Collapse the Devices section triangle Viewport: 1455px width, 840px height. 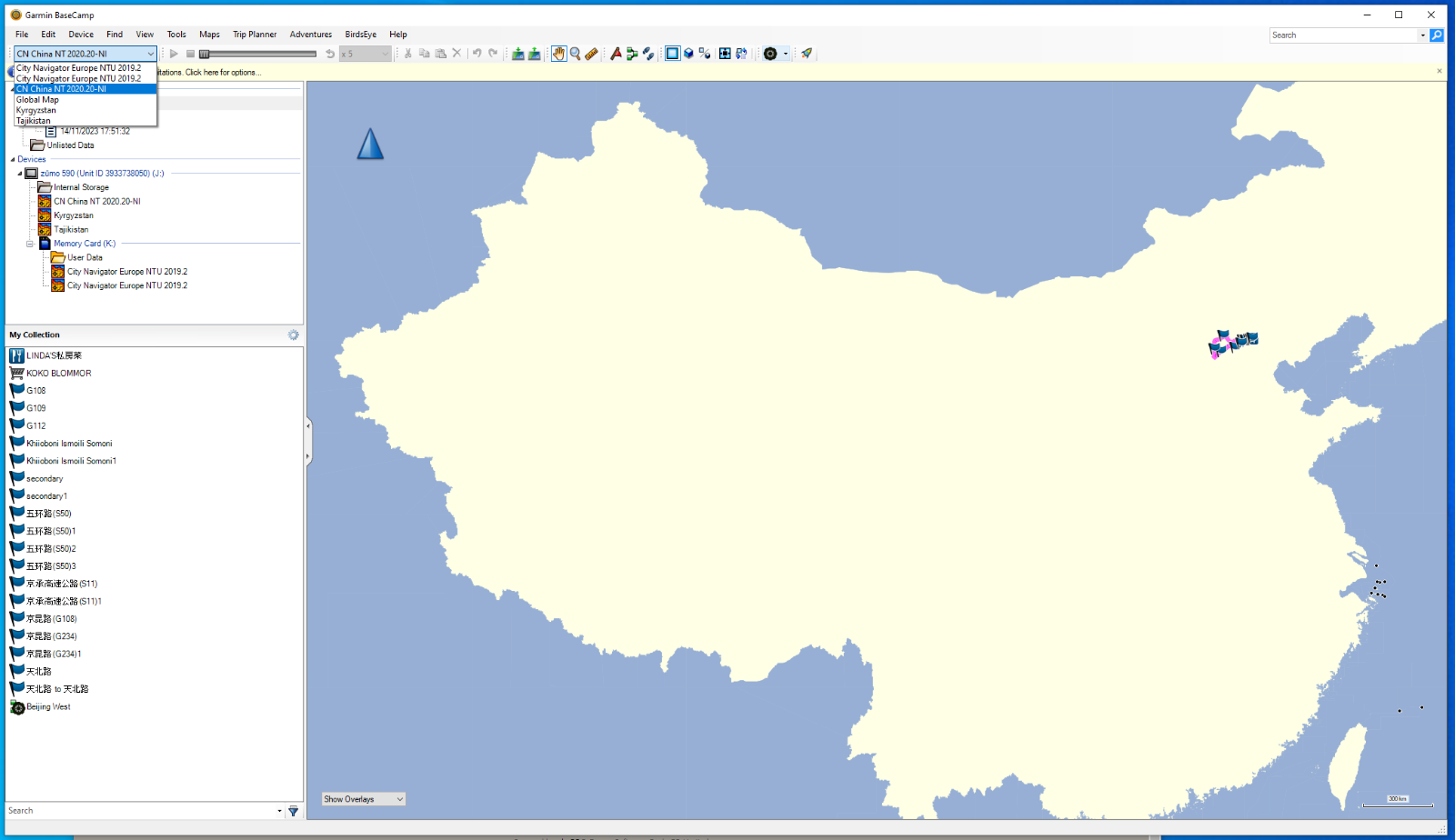[13, 159]
